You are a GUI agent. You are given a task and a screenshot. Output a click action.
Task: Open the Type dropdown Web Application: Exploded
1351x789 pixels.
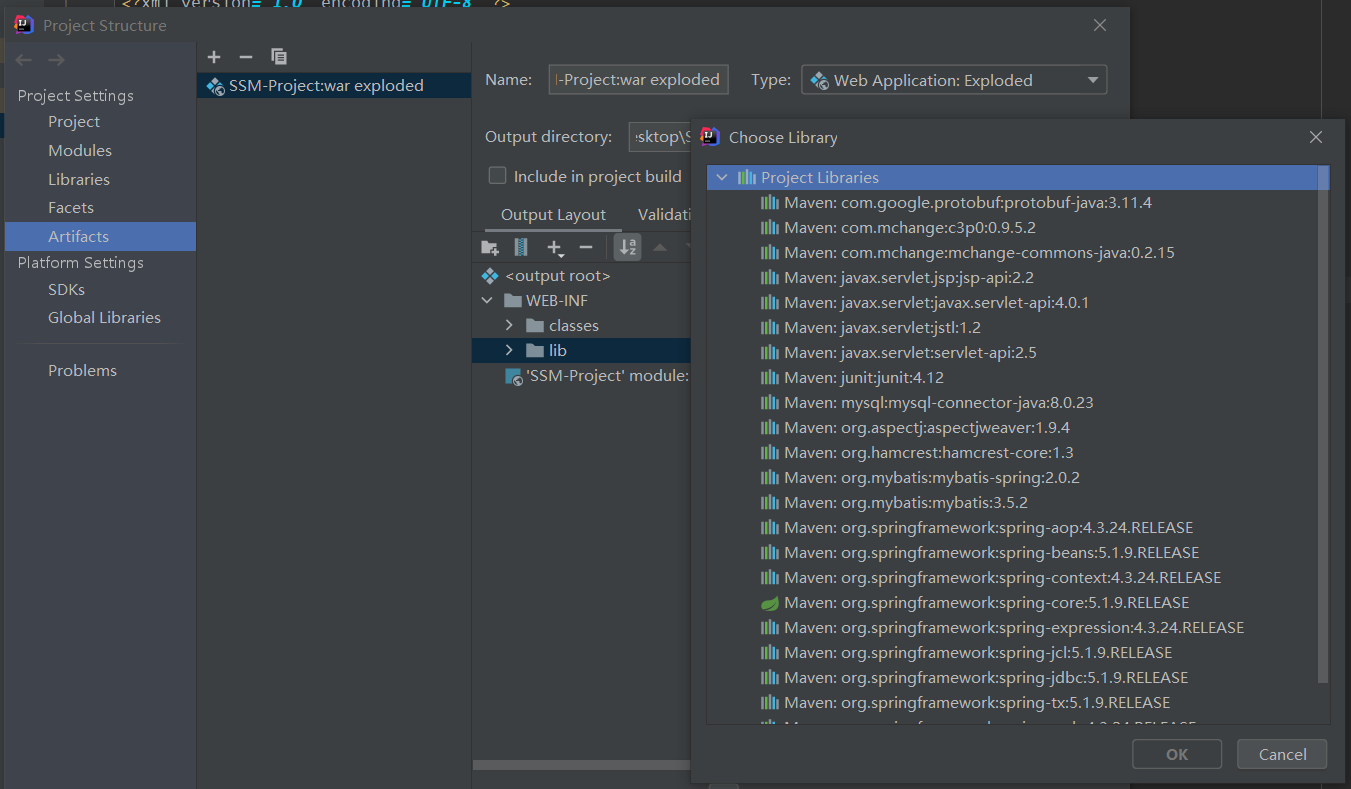(954, 80)
